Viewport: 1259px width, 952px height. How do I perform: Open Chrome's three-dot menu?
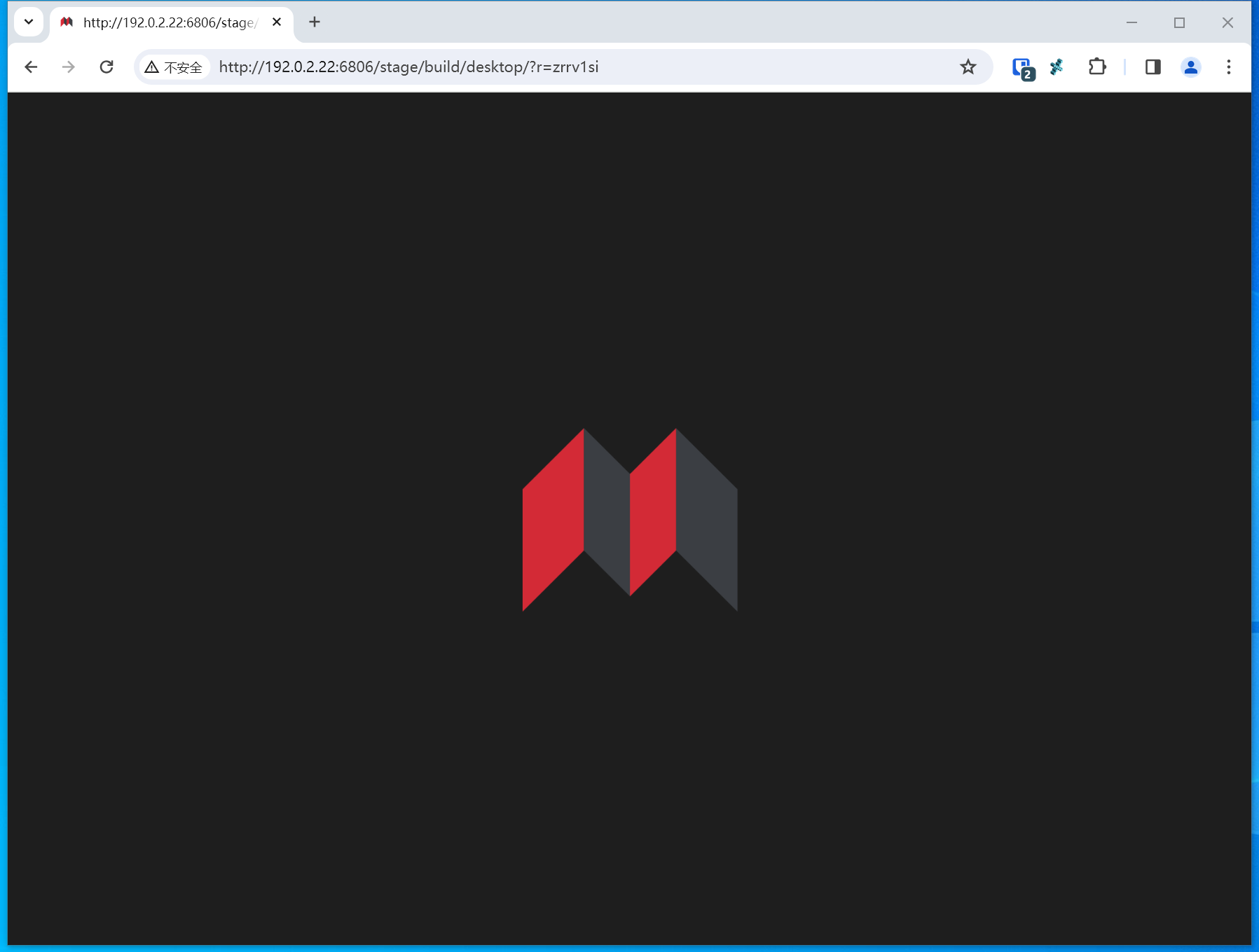pyautogui.click(x=1229, y=67)
